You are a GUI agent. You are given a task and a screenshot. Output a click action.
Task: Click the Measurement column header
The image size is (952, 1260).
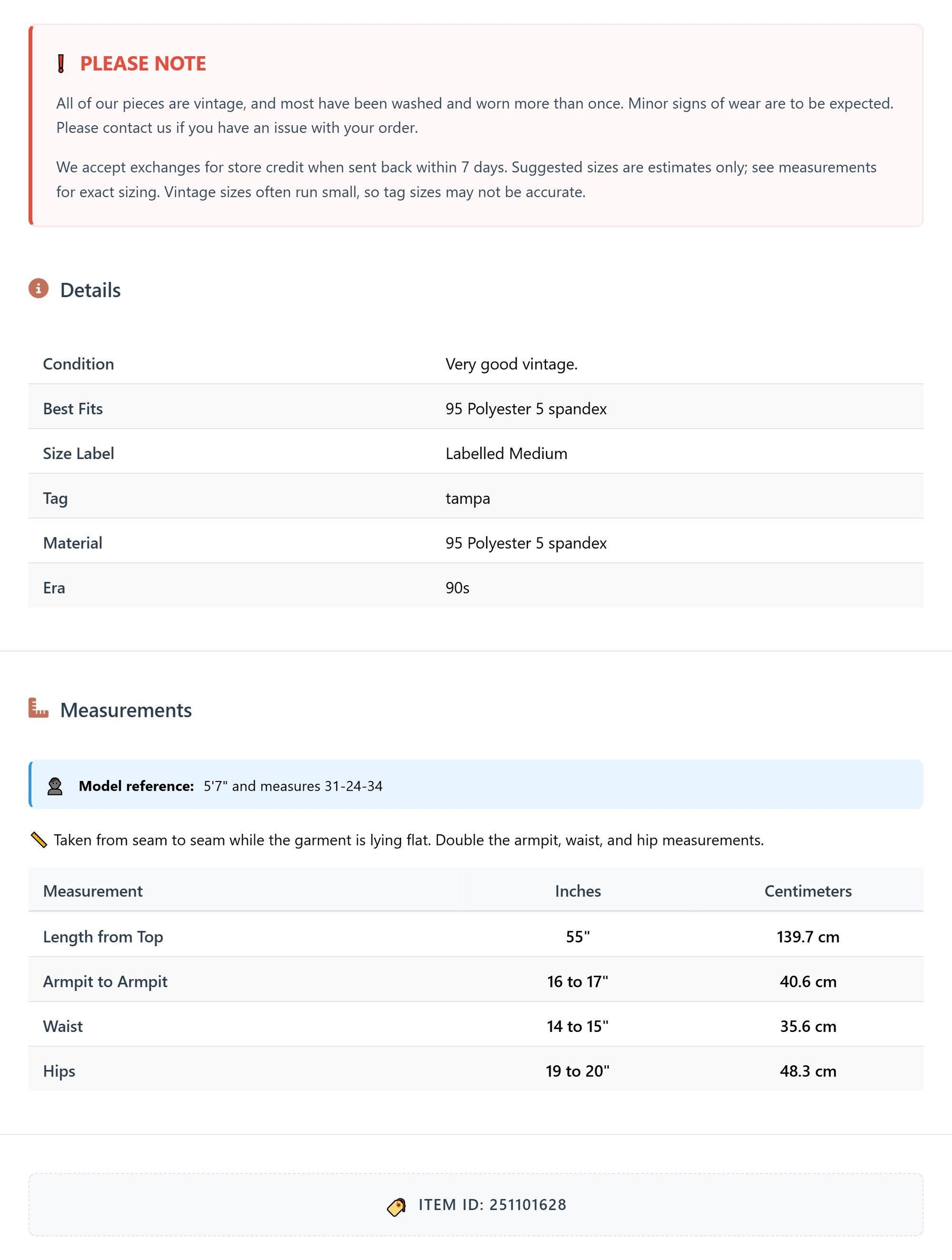[93, 891]
